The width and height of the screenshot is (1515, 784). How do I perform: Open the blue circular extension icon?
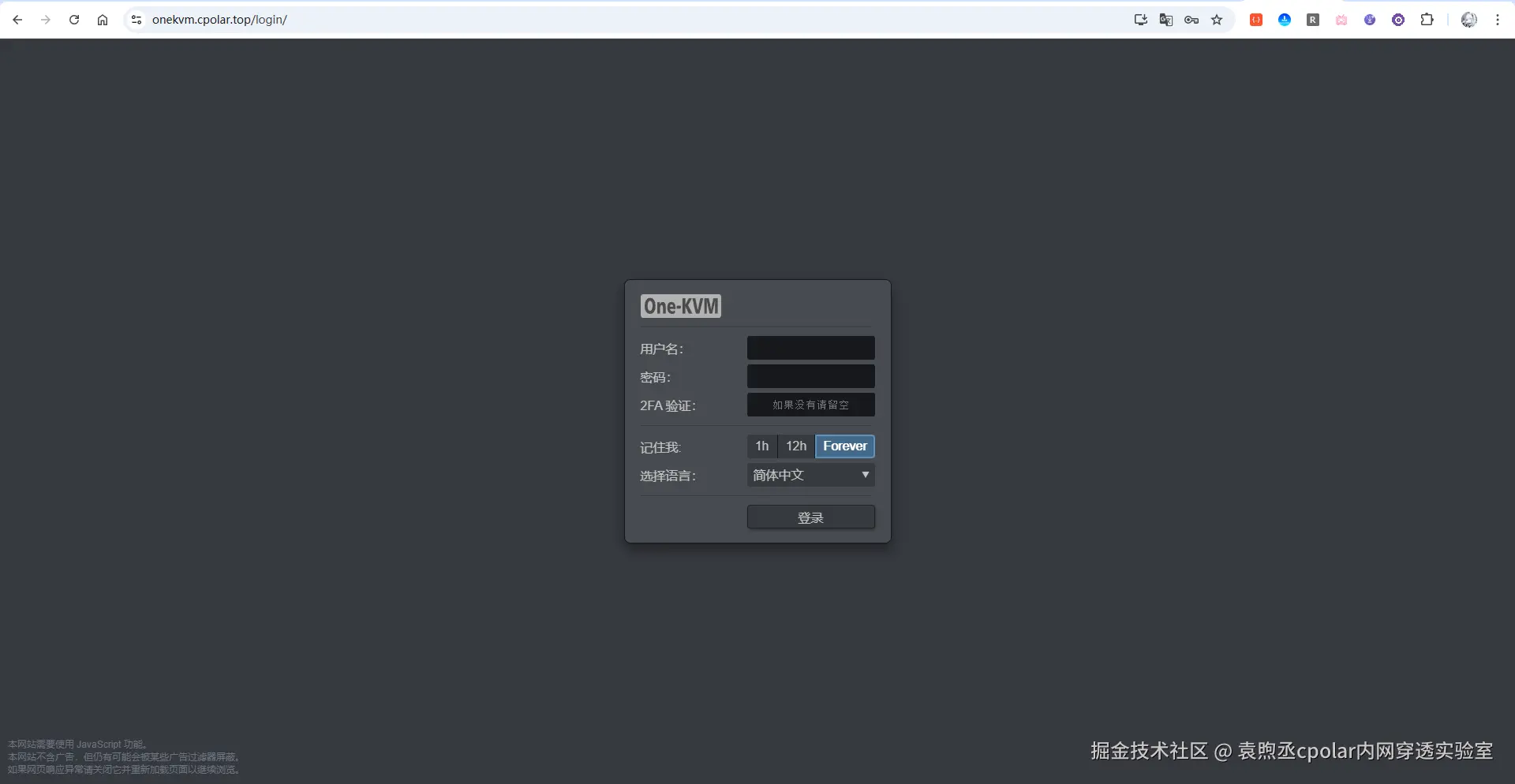point(1285,20)
